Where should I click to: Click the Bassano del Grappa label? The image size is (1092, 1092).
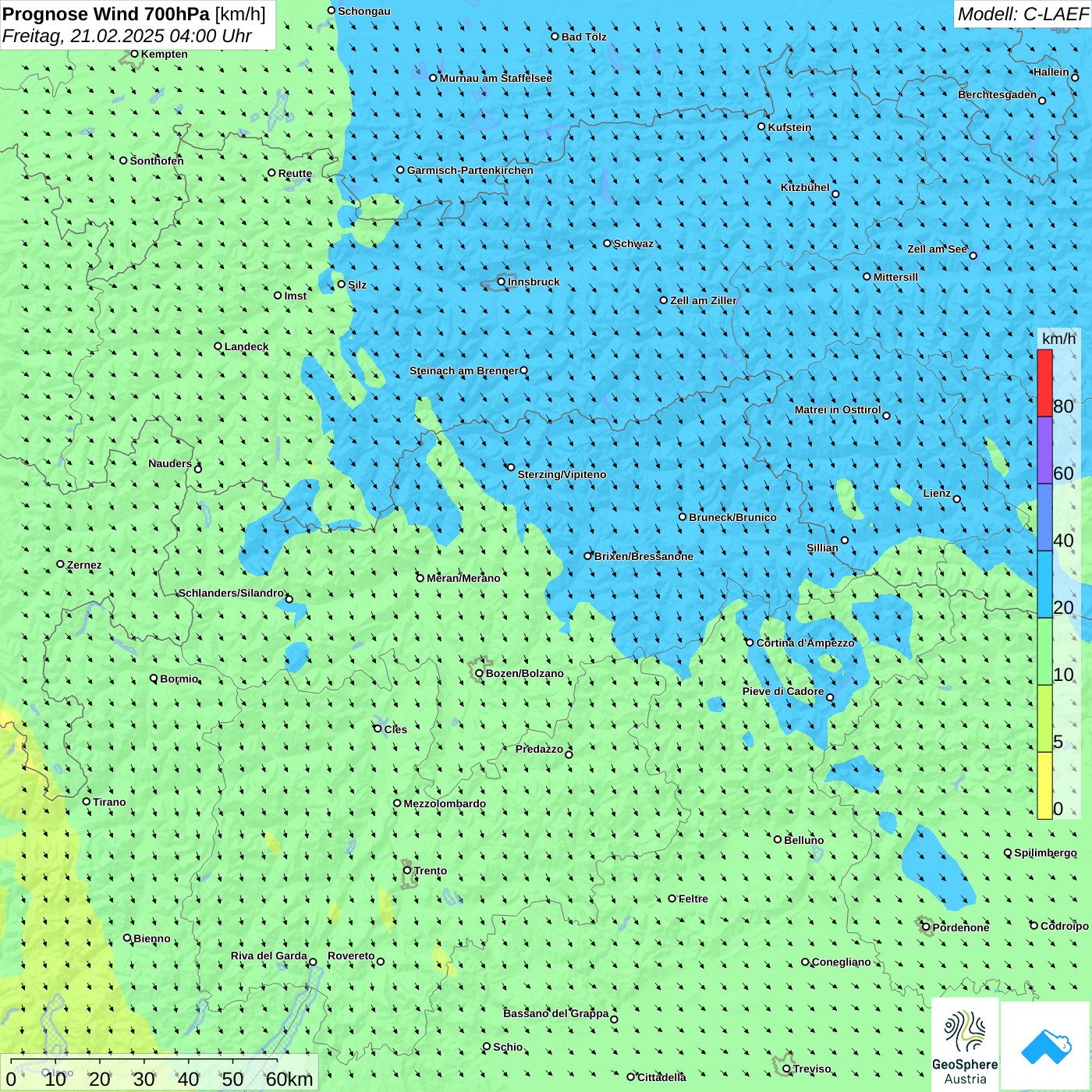point(555,1013)
